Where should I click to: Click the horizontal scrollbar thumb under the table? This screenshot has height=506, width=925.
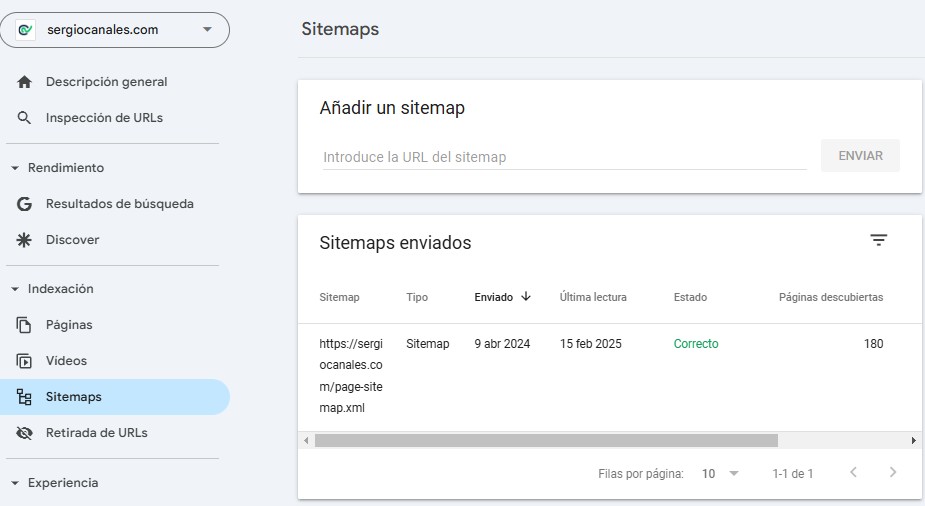(x=546, y=441)
